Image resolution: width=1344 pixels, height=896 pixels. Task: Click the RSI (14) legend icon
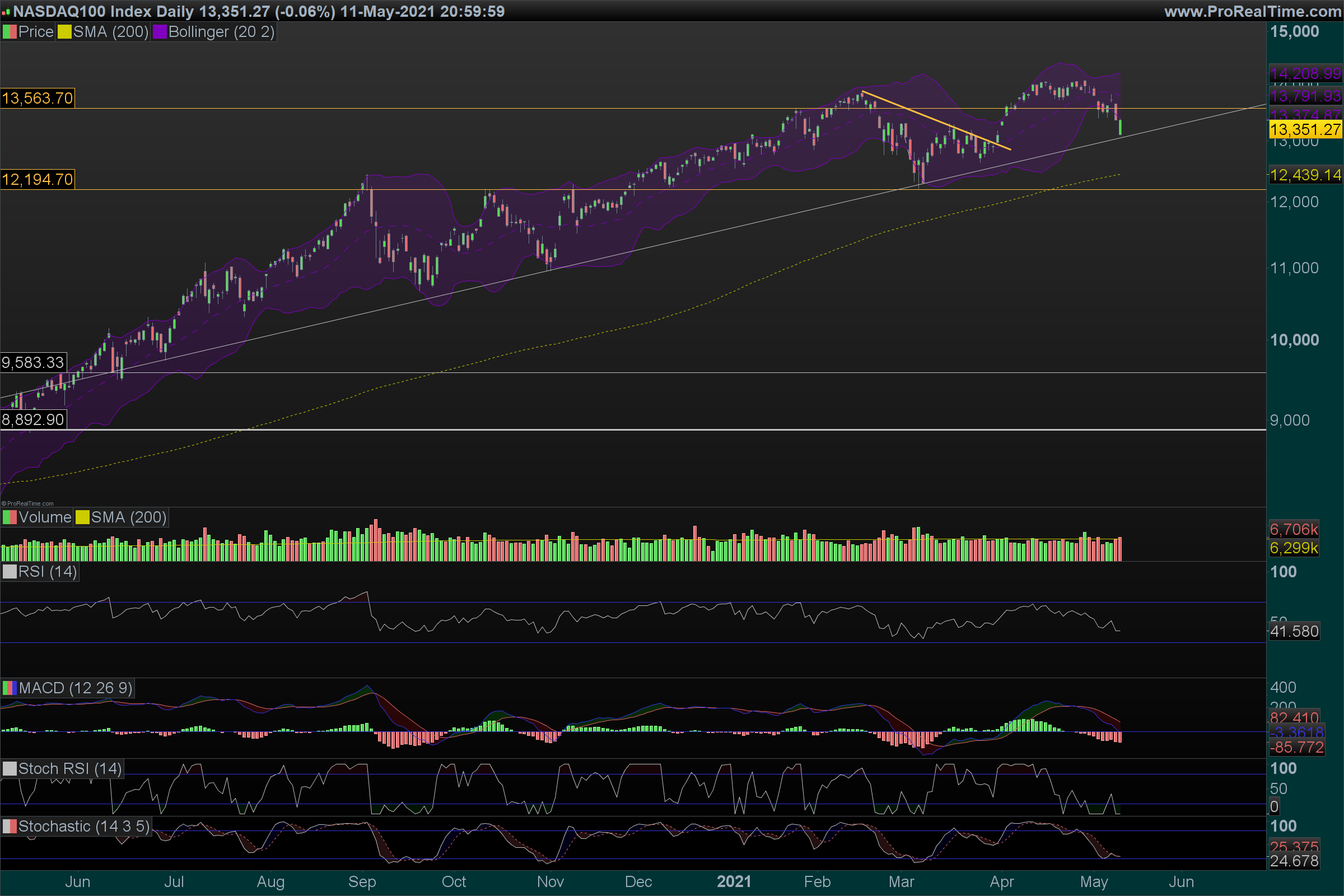(10, 571)
